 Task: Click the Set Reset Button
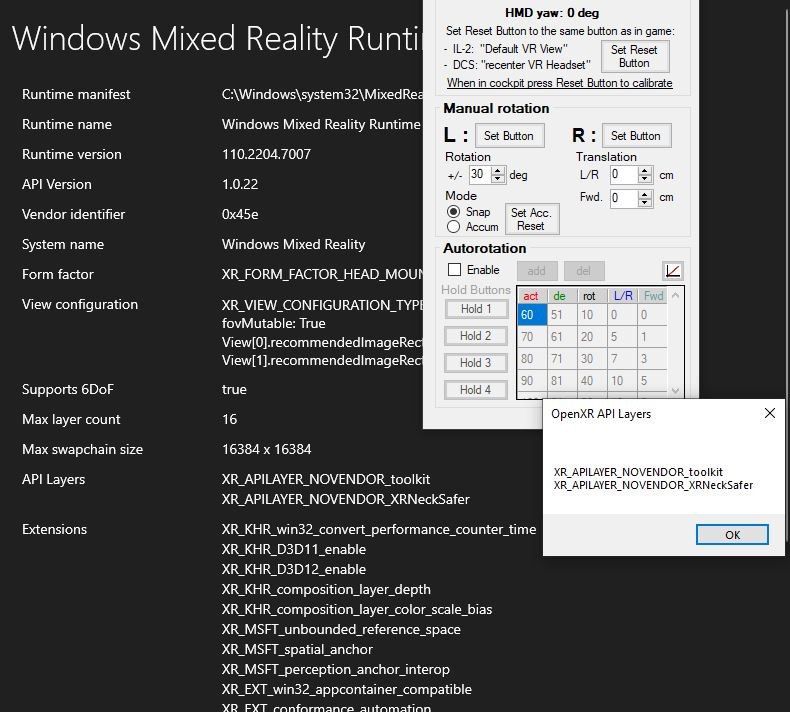635,56
